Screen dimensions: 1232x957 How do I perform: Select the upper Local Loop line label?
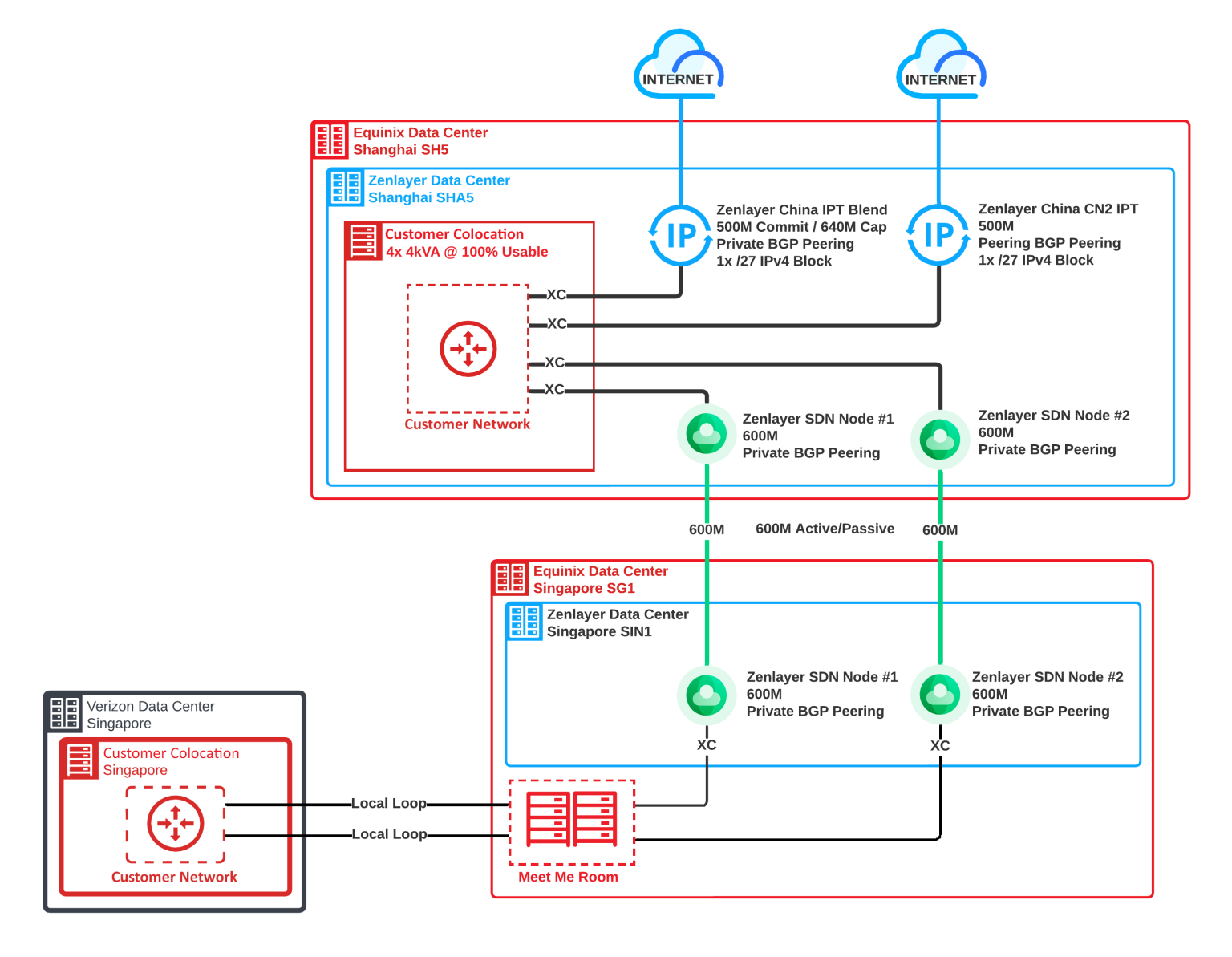pyautogui.click(x=389, y=804)
